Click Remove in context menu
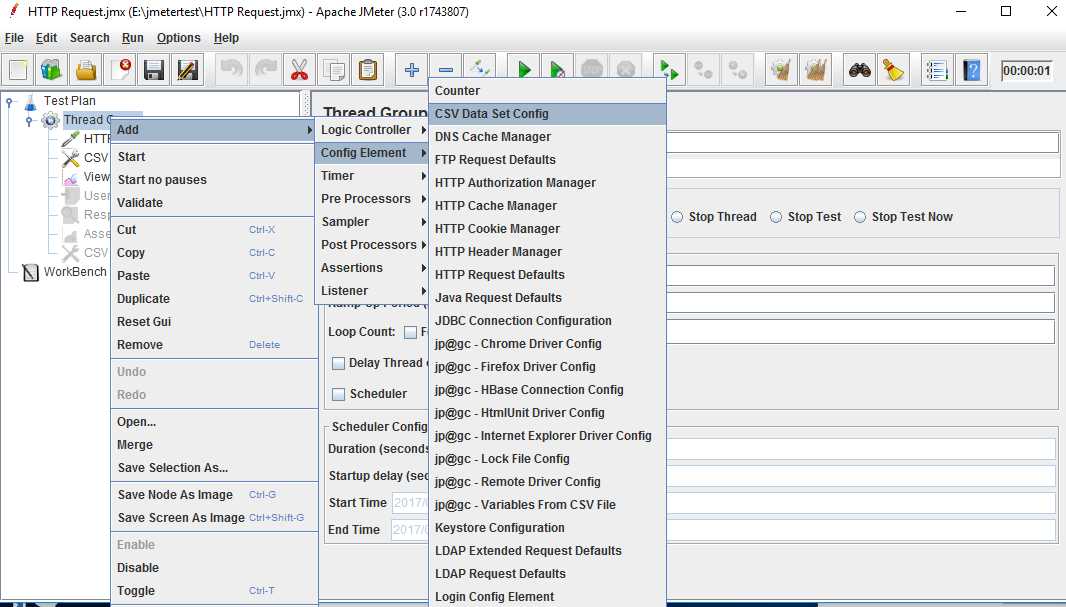1066x607 pixels. (x=214, y=345)
